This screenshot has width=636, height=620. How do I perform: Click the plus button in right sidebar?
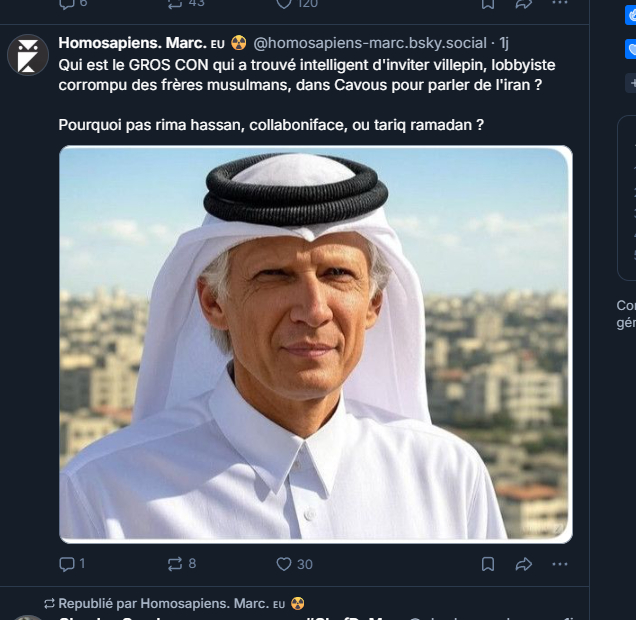click(x=631, y=82)
